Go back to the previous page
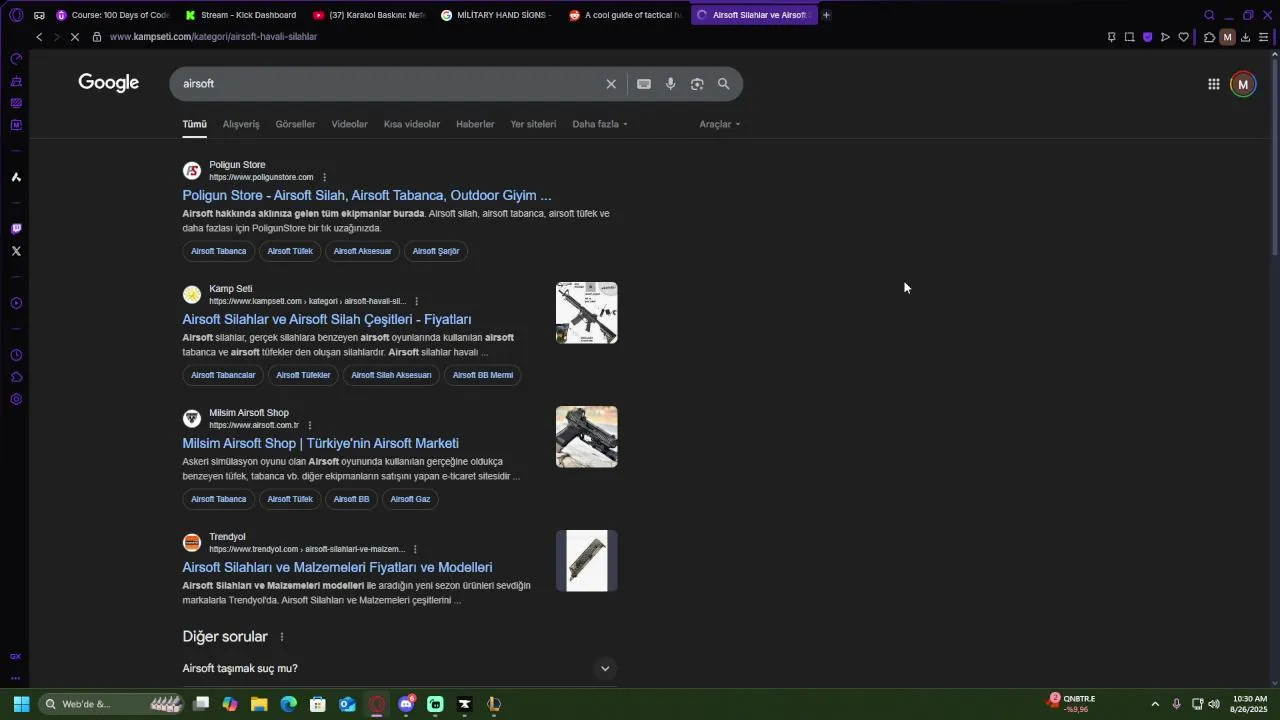1280x720 pixels. tap(39, 37)
